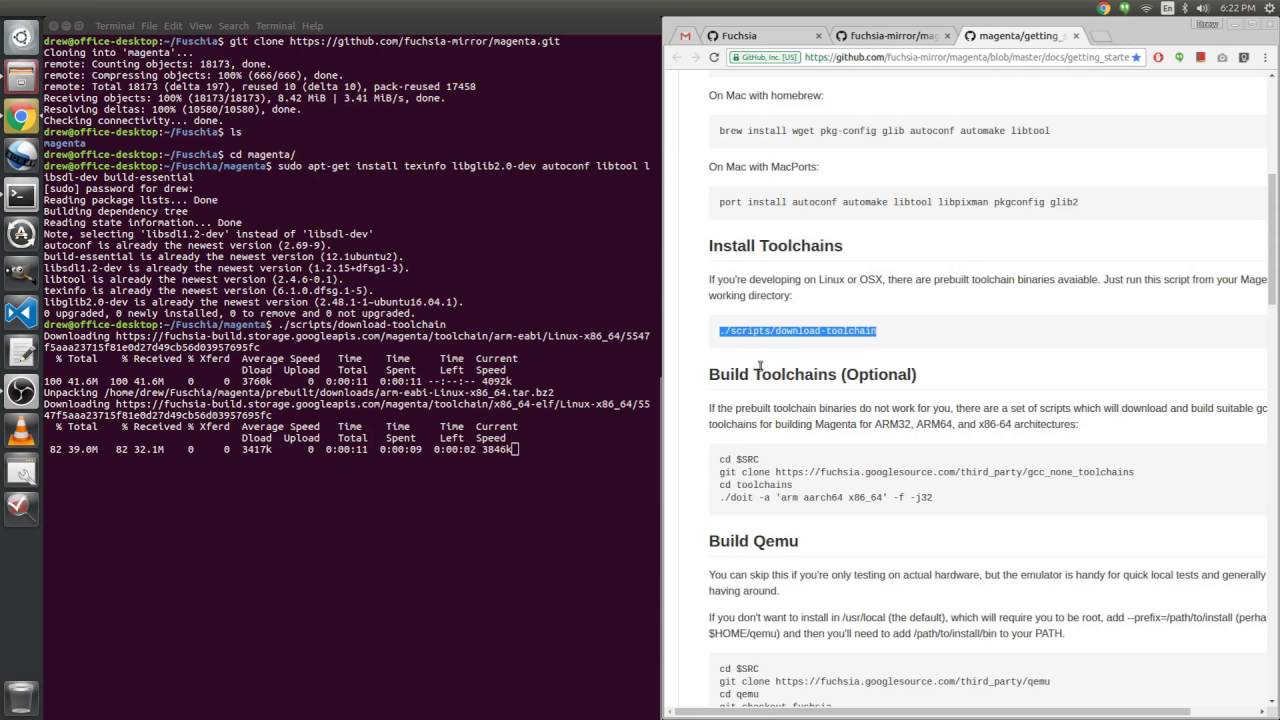Screen dimensions: 1280x720
Task: Click green Hangouts extension icon in Chrome toolbar
Action: coord(1180,57)
